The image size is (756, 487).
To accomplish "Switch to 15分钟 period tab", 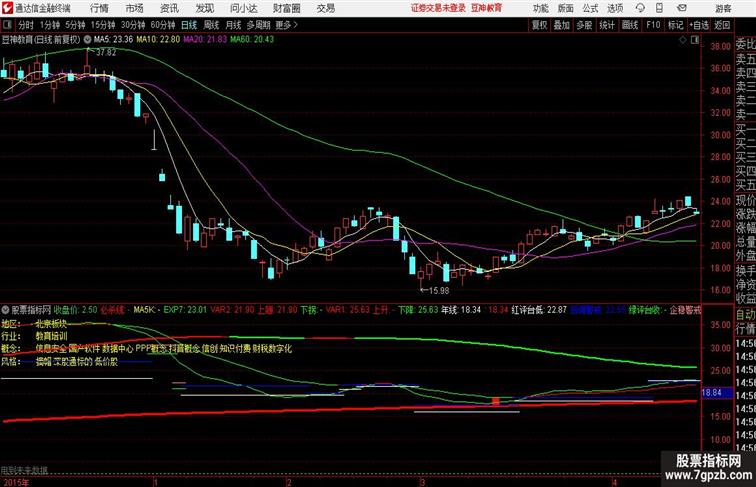I will (x=103, y=25).
